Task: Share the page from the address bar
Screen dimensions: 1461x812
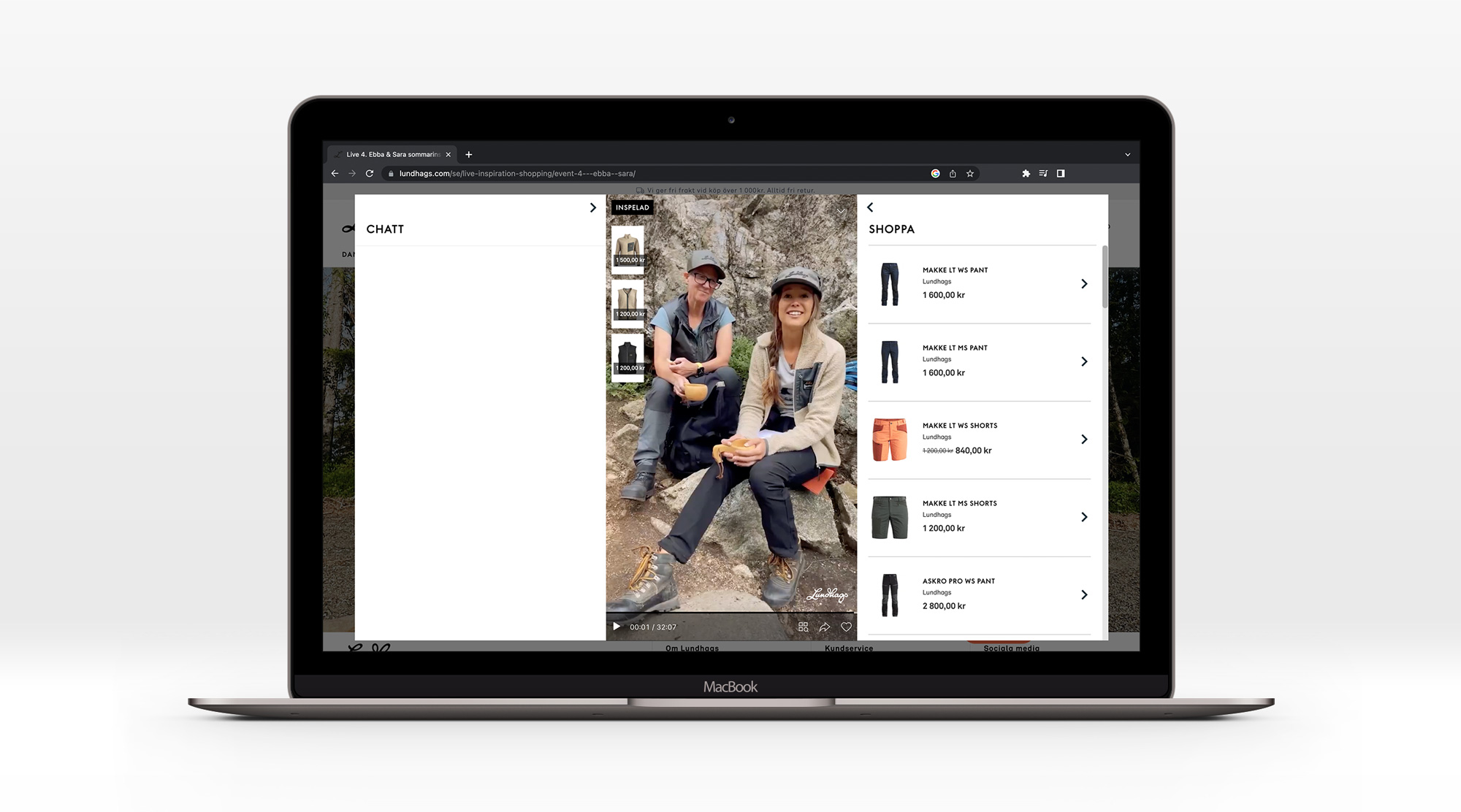Action: [953, 174]
